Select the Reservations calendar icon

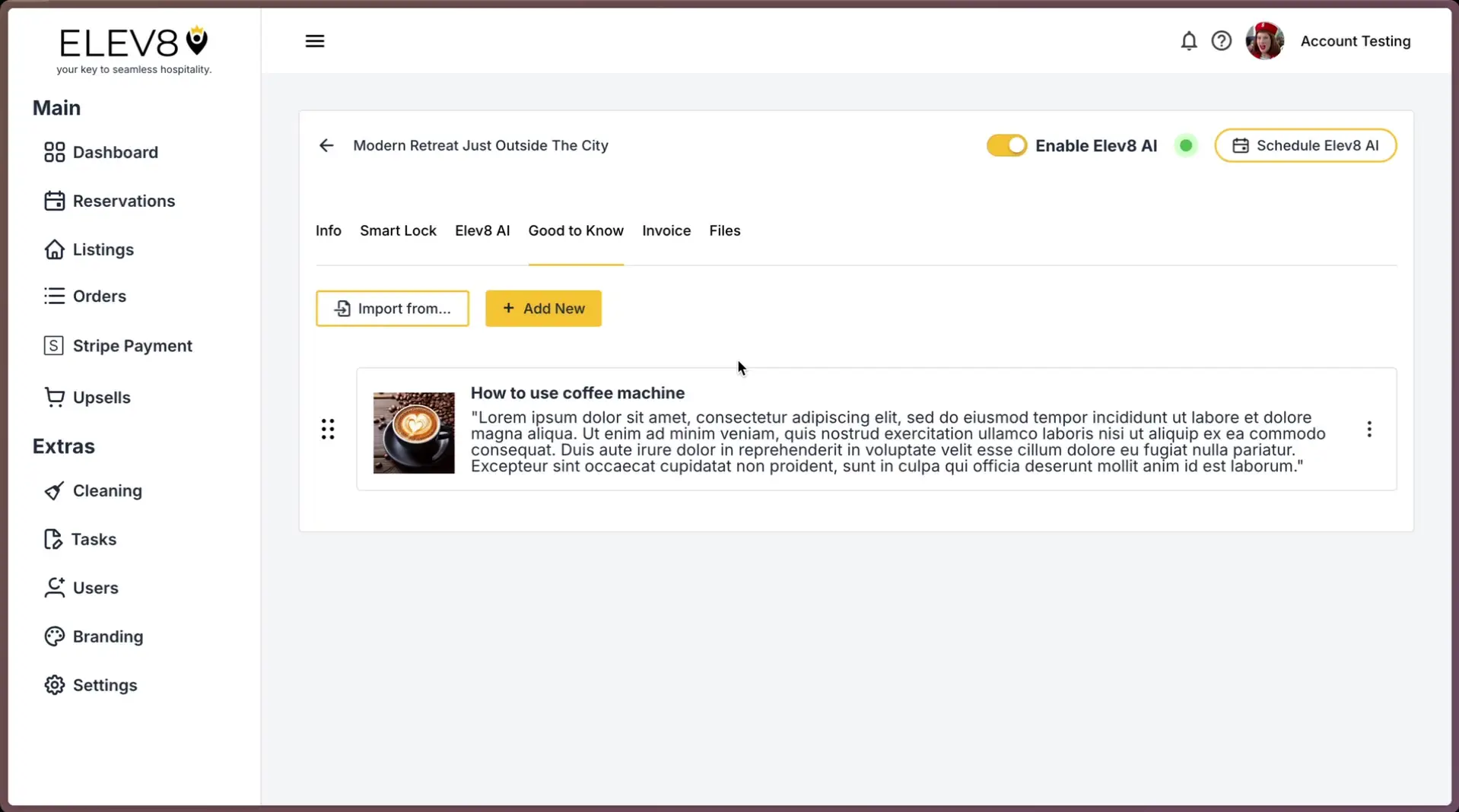[53, 201]
